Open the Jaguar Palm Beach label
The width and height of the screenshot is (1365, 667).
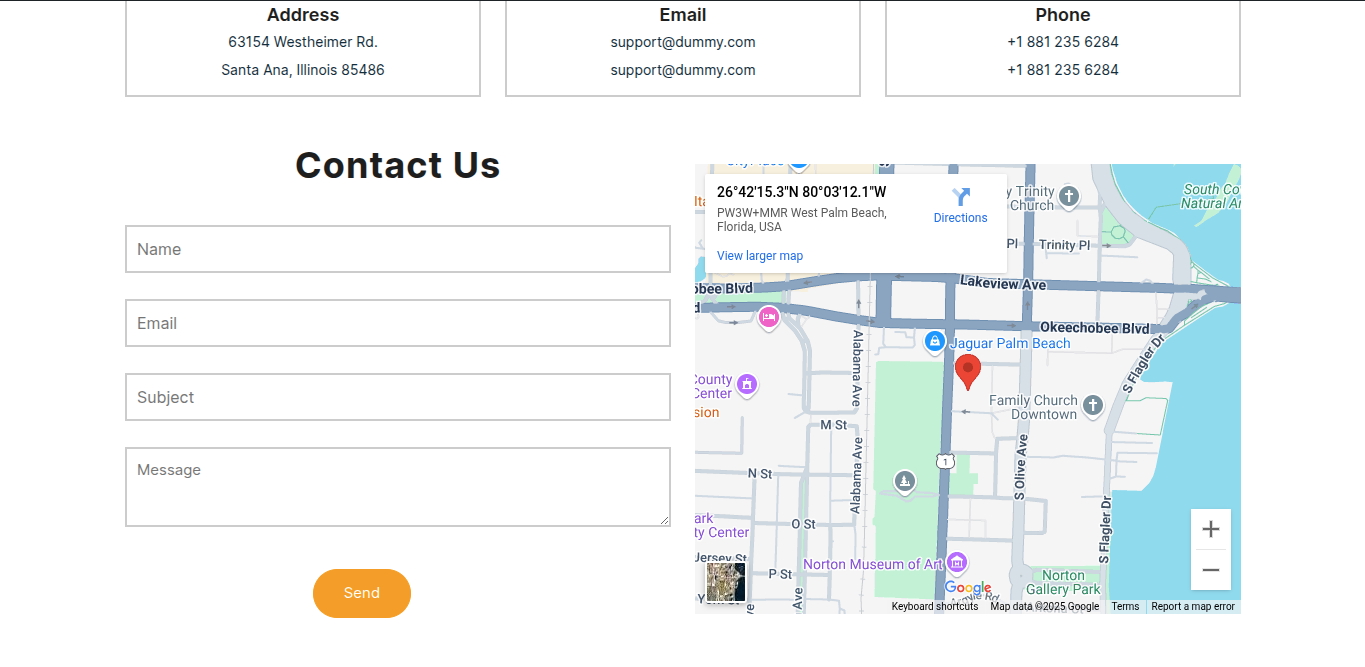[x=1010, y=343]
